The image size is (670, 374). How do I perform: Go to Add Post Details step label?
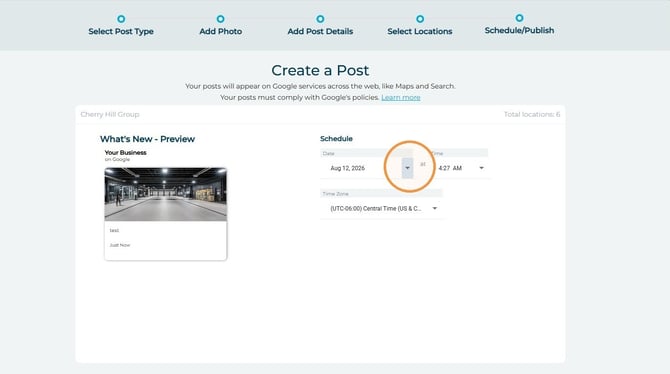(320, 31)
